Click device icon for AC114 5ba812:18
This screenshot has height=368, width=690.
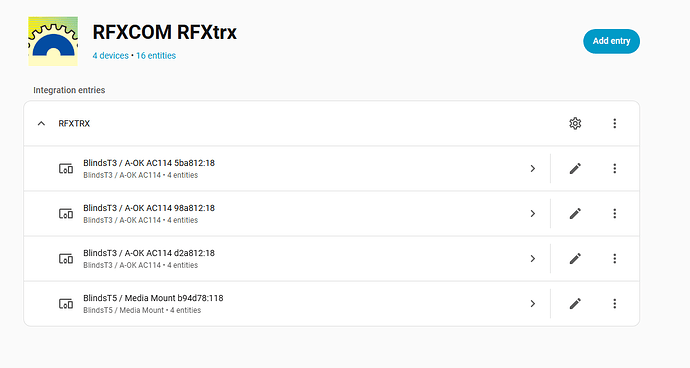point(66,169)
